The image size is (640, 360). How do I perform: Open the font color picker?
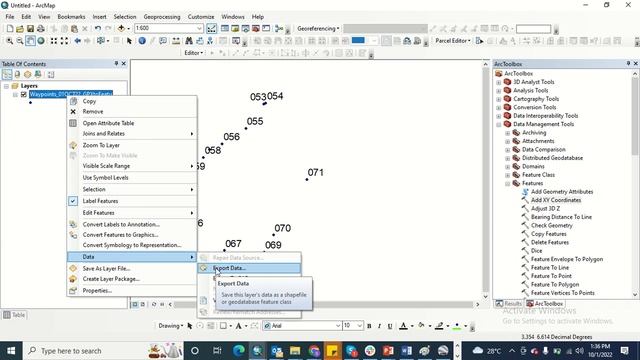(x=404, y=326)
